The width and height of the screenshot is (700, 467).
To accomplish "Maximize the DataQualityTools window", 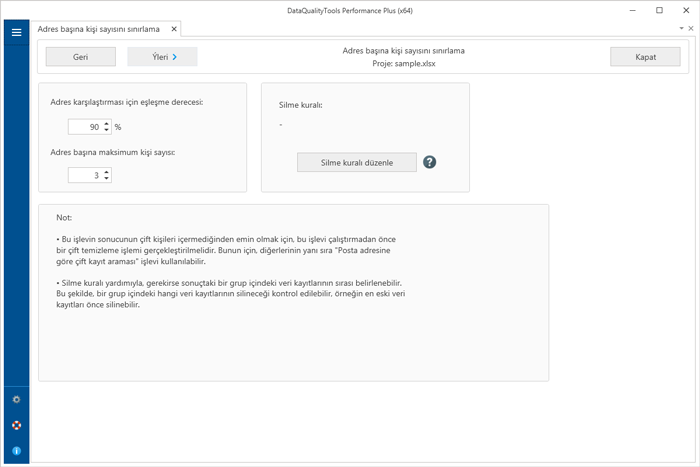I will pyautogui.click(x=659, y=10).
